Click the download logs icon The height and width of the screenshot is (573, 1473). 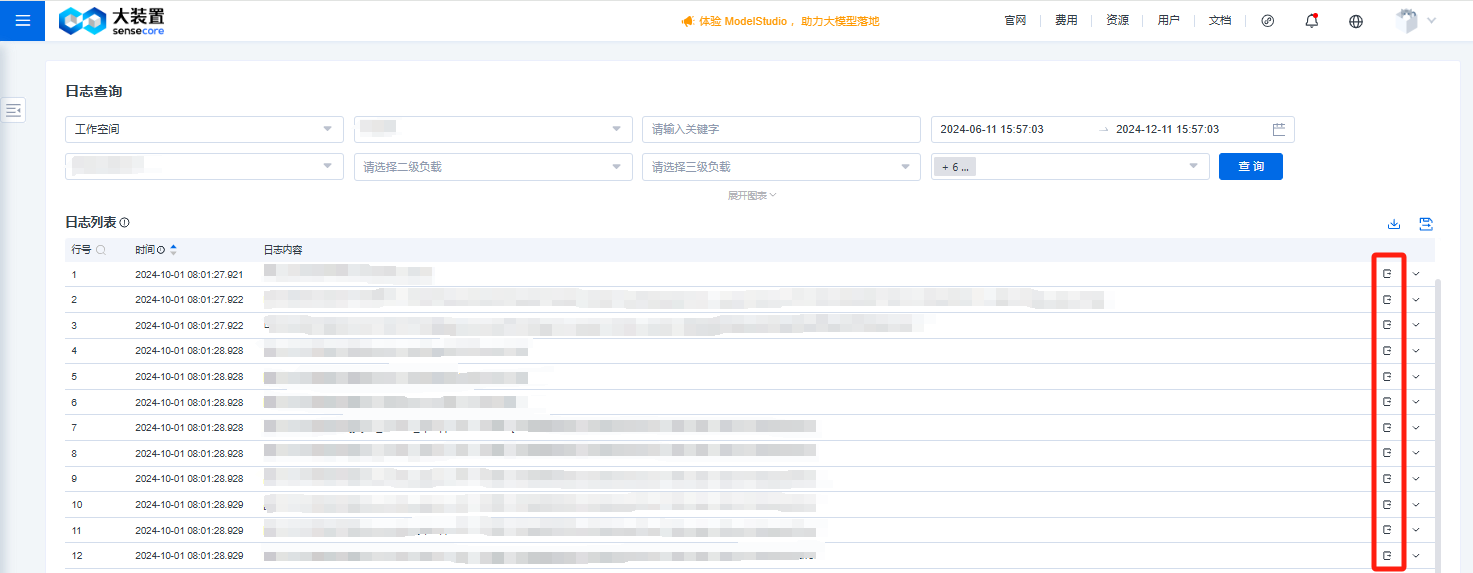[x=1394, y=224]
